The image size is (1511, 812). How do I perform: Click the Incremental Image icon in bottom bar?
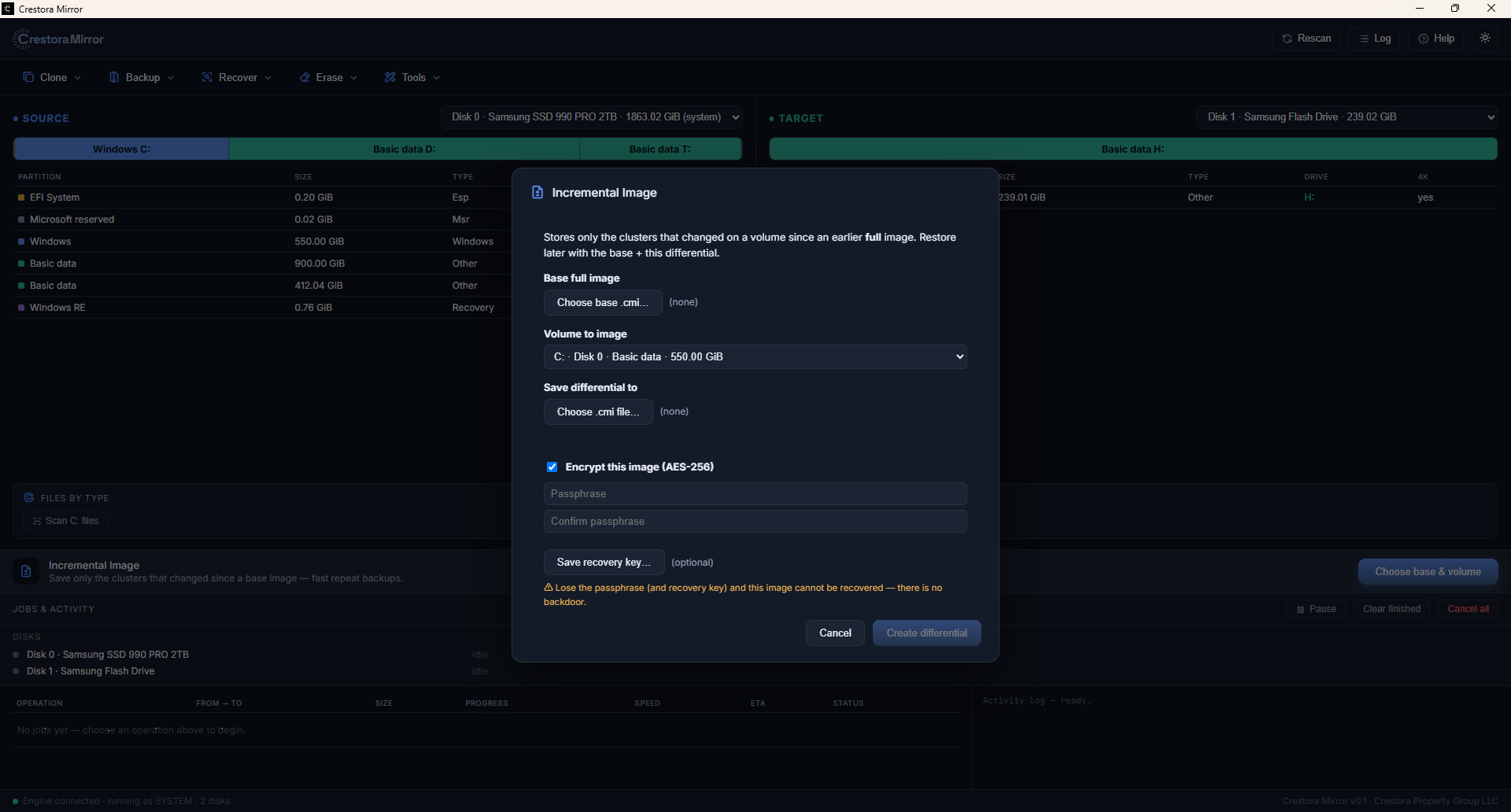point(25,571)
